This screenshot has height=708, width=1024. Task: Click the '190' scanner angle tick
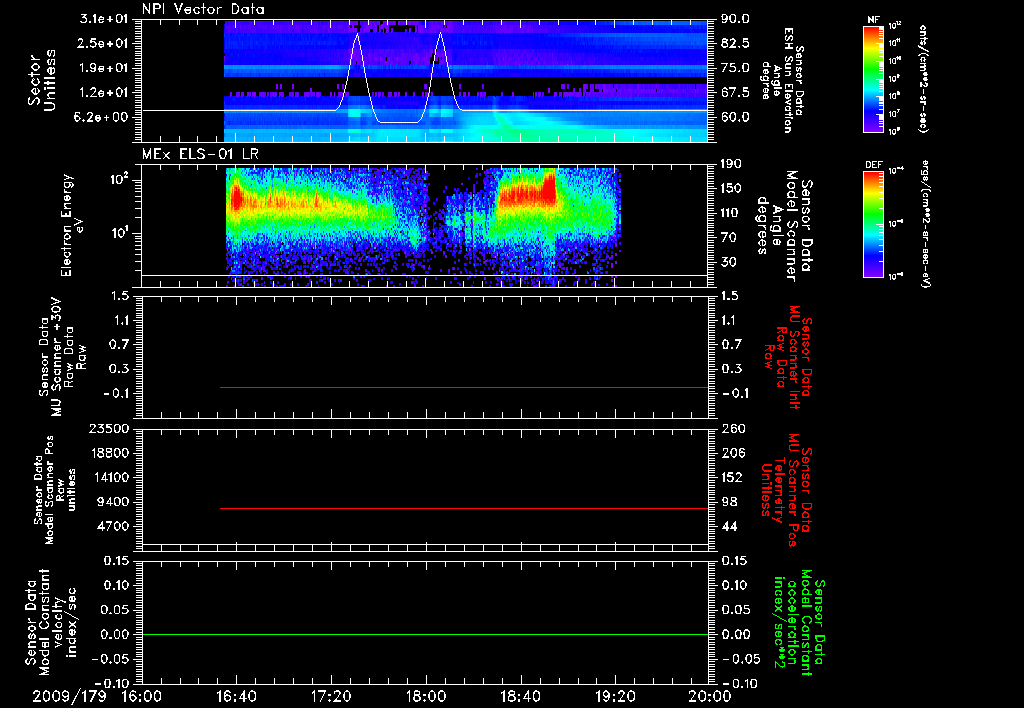pos(731,164)
